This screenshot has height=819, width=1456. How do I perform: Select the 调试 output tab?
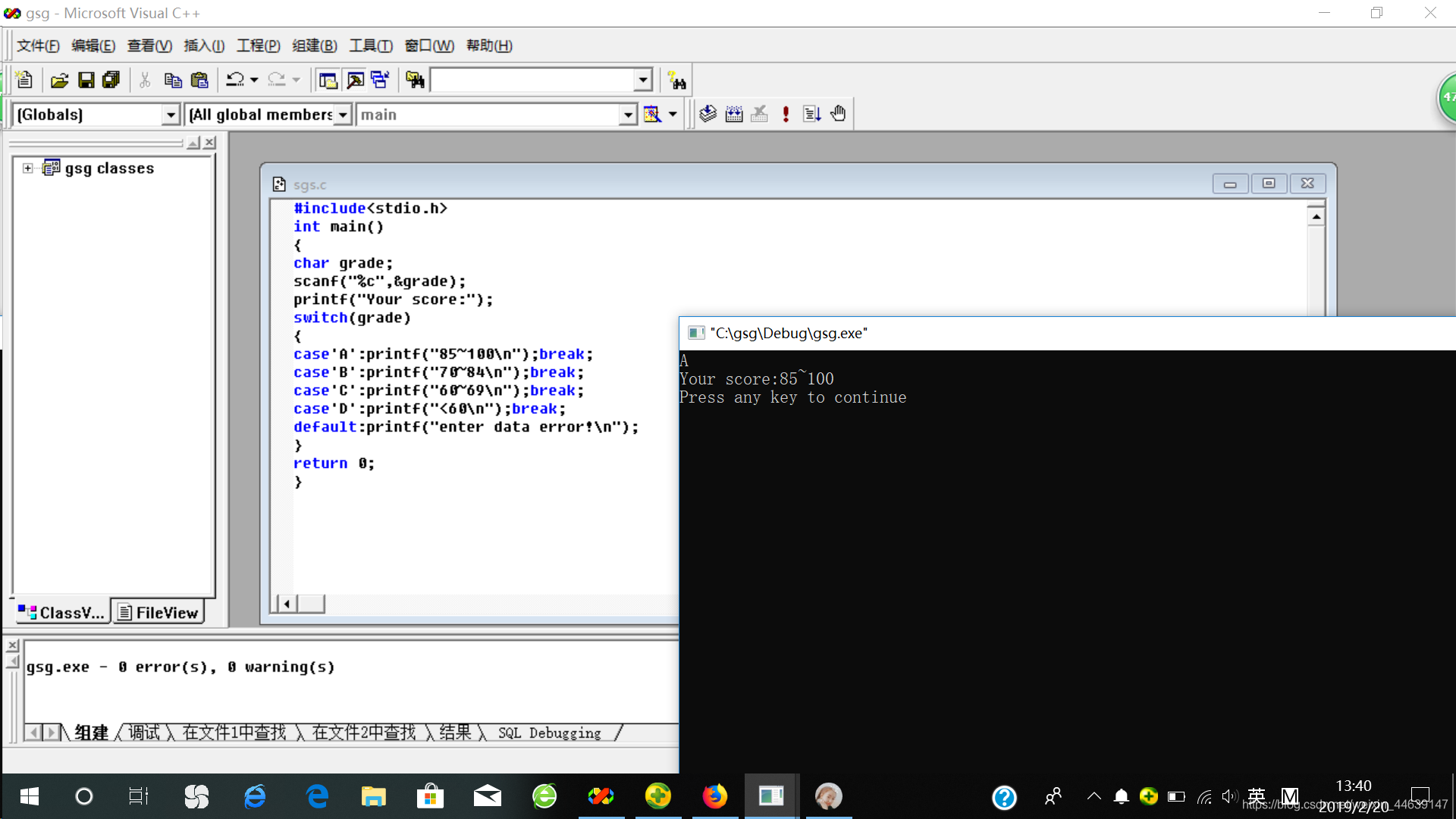pyautogui.click(x=144, y=733)
